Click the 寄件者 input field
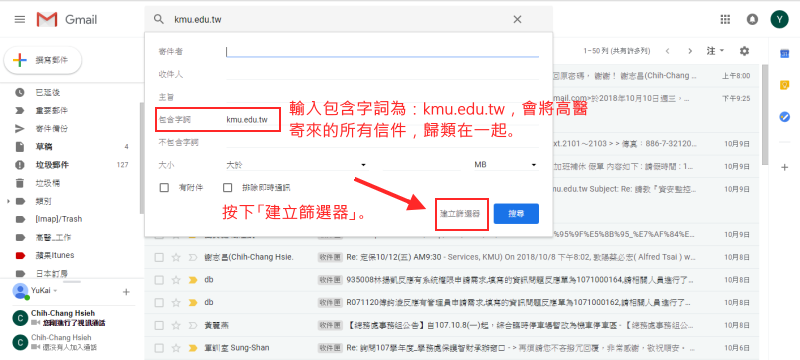 (x=382, y=52)
